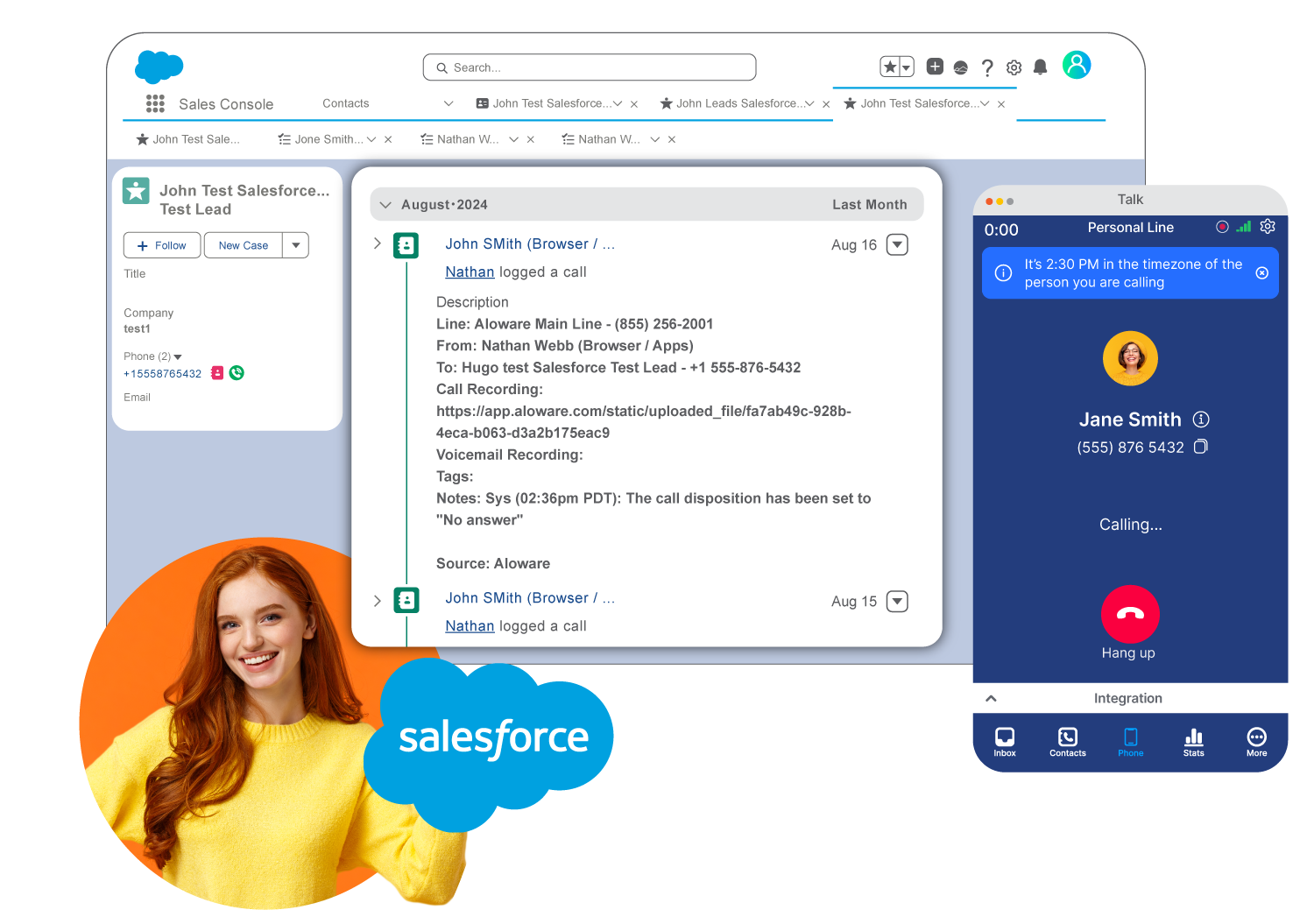Screen dimensions: 1314x924
Task: Open John SMith (Browser) Aug 16 link
Action: pyautogui.click(x=530, y=244)
